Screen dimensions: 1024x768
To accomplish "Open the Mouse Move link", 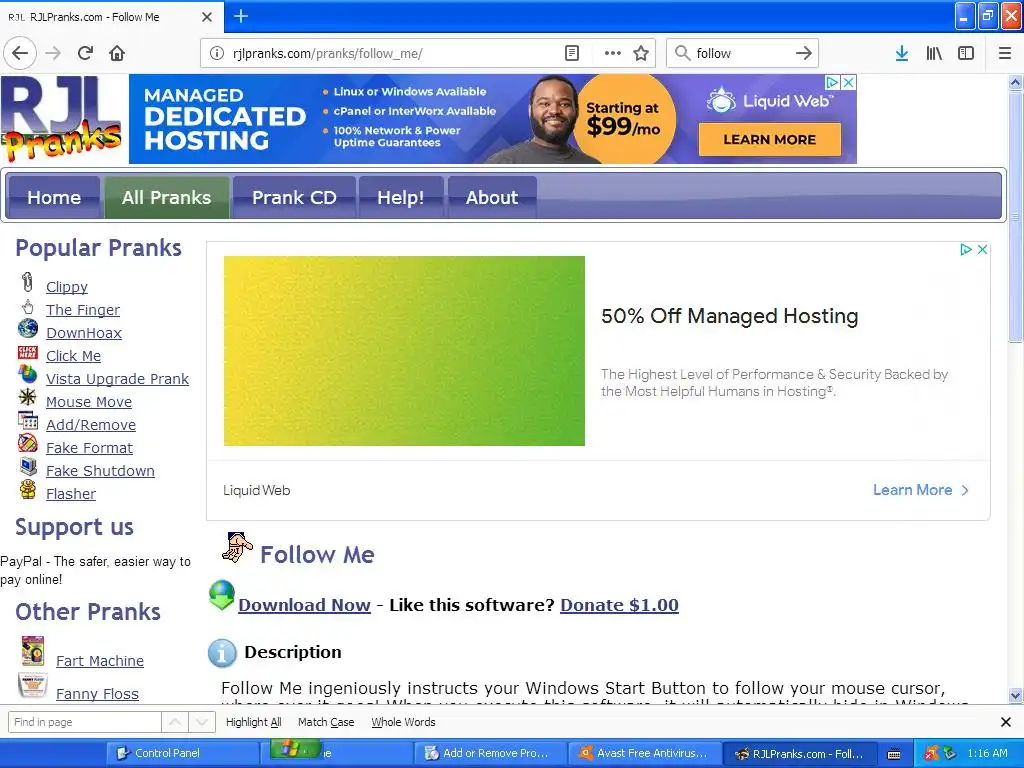I will [x=89, y=402].
